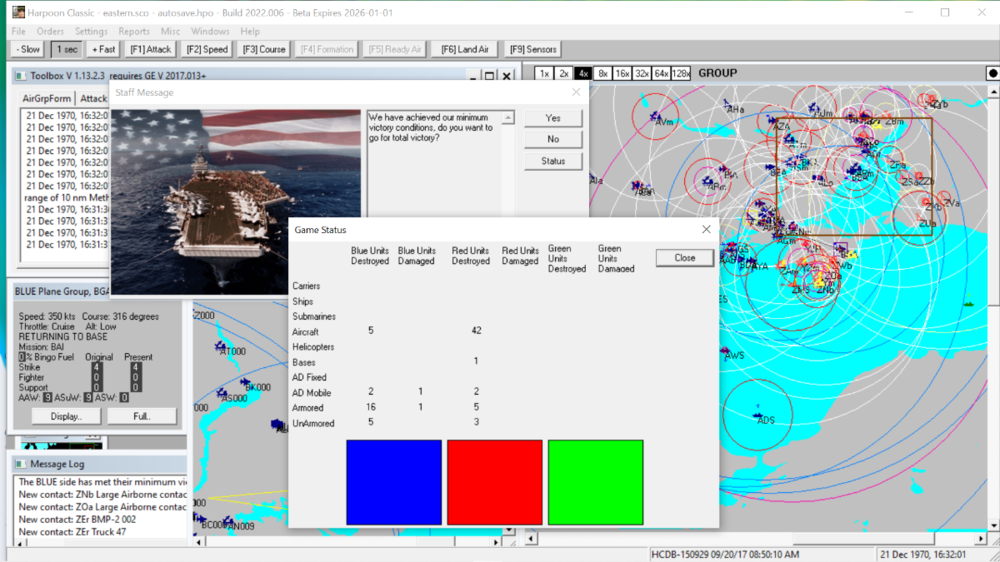Close the Game Status window with X
Viewport: 1000px width, 562px height.
[x=706, y=230]
